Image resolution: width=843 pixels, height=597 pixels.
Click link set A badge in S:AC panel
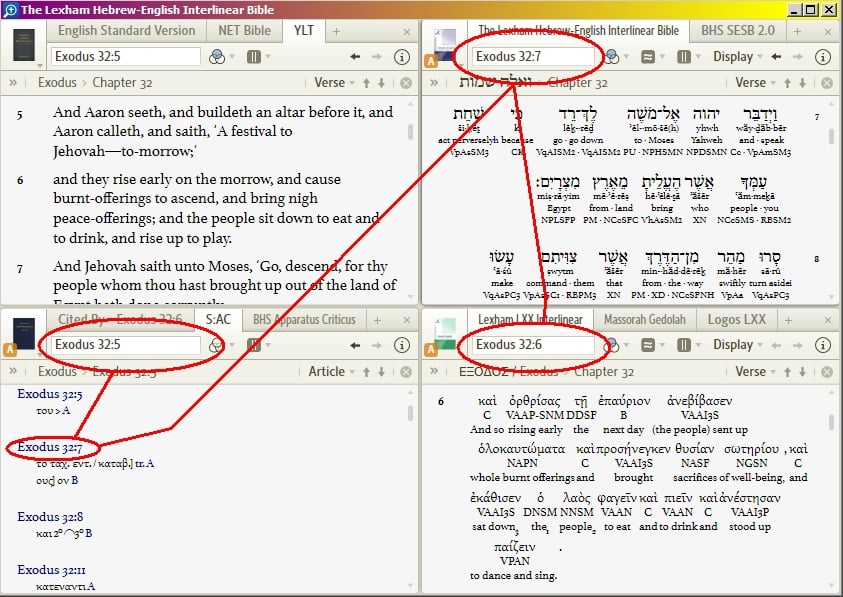coord(10,350)
